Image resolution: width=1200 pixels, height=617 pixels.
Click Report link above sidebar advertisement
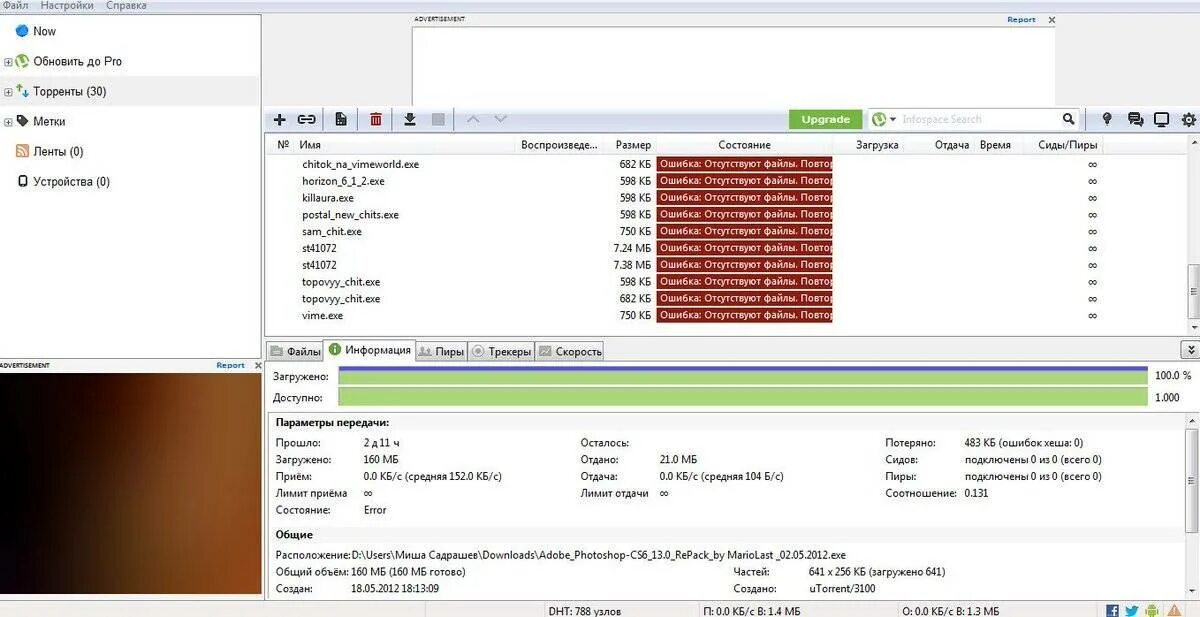[230, 365]
